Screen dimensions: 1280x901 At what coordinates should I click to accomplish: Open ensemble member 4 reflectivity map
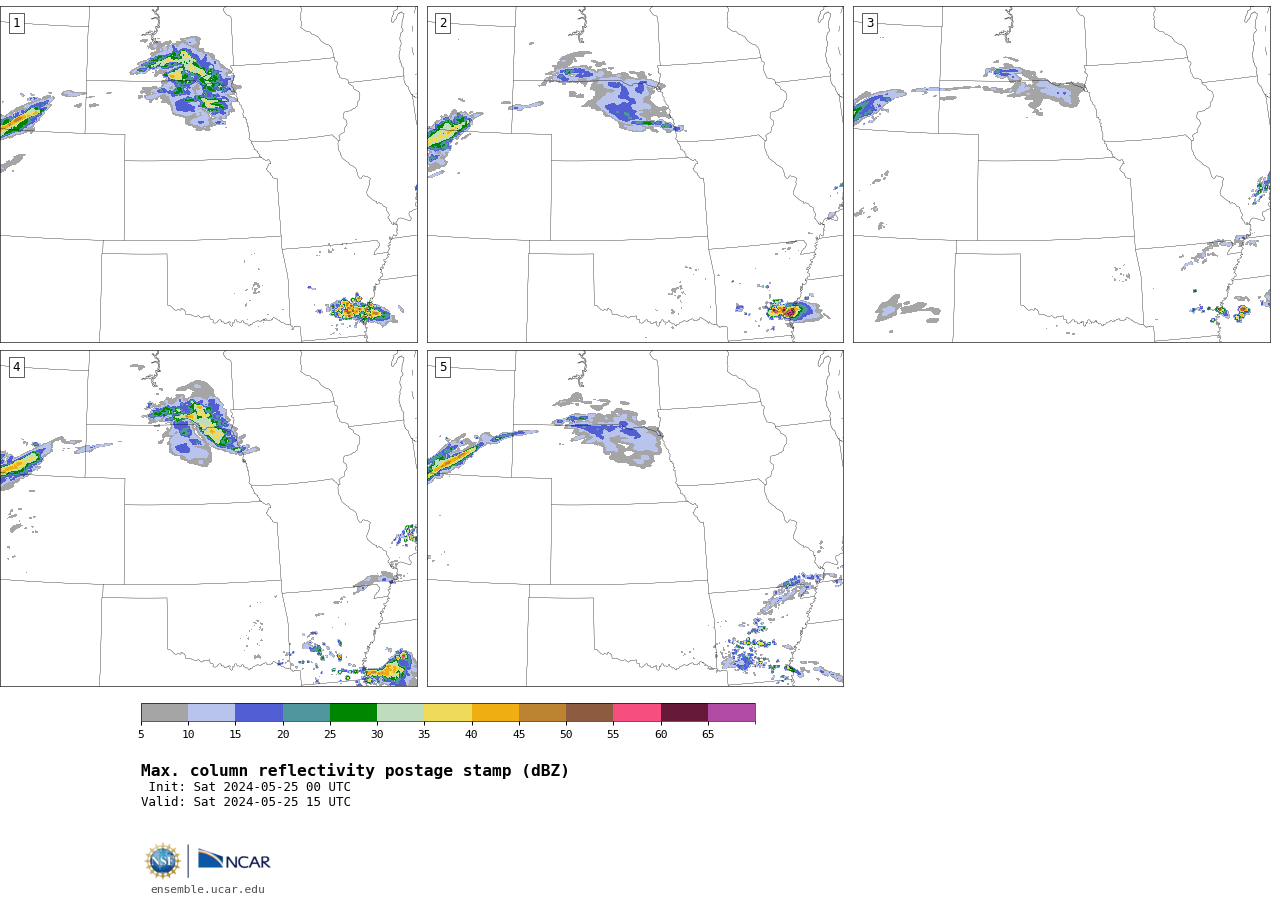point(208,518)
